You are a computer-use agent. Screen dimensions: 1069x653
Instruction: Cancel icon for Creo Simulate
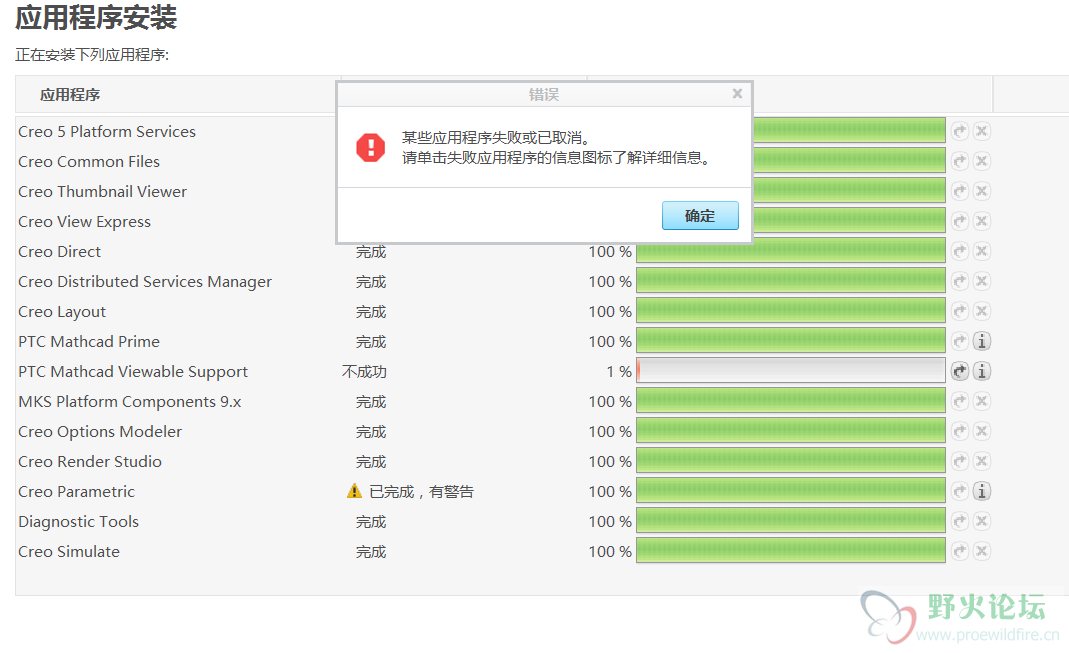coord(982,551)
